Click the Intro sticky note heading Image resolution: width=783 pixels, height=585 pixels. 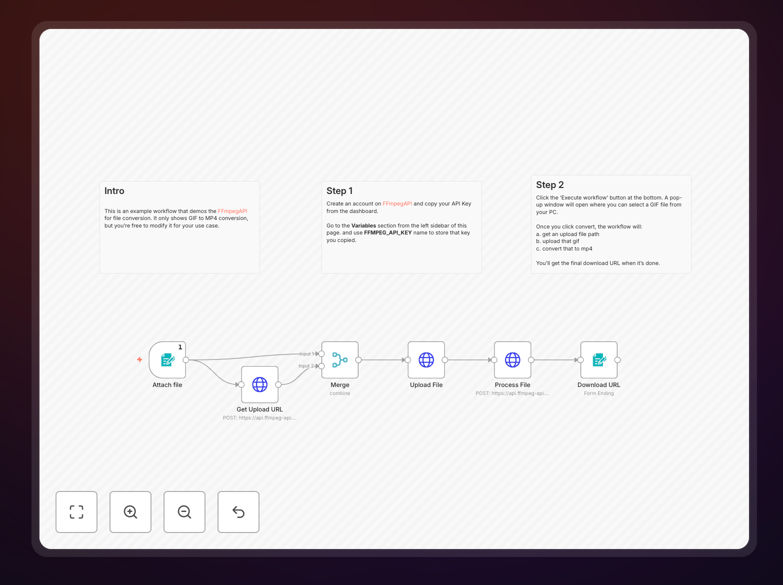point(114,191)
